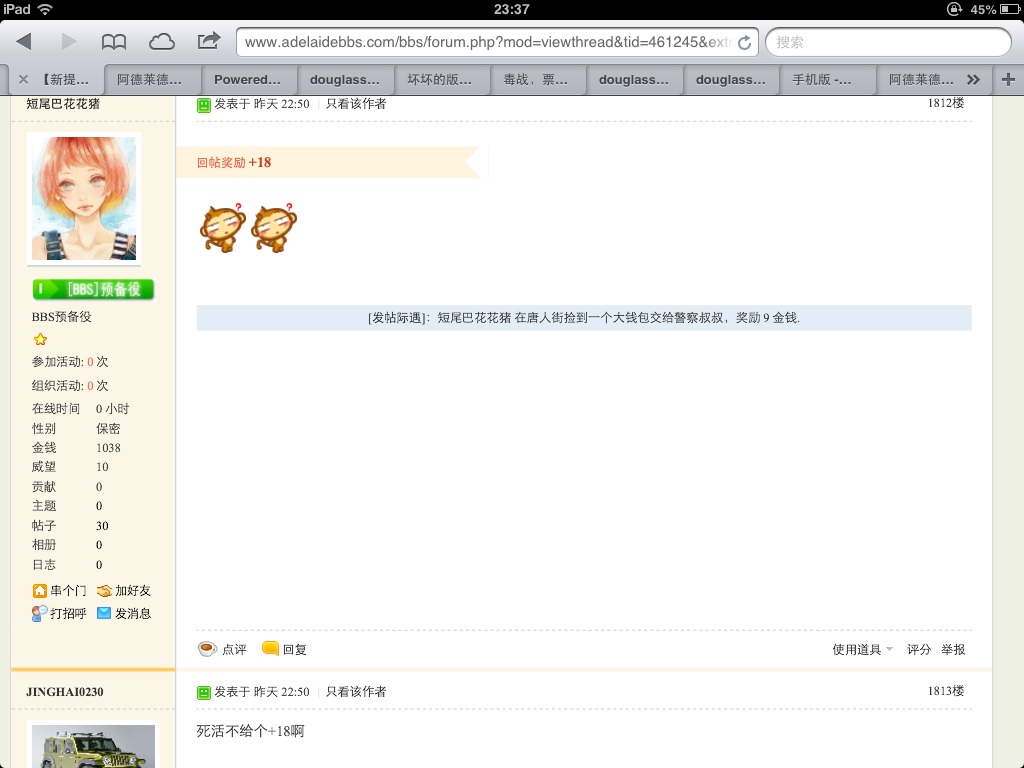This screenshot has width=1024, height=768.
Task: Click 打招呼 link in user panel
Action: click(59, 614)
